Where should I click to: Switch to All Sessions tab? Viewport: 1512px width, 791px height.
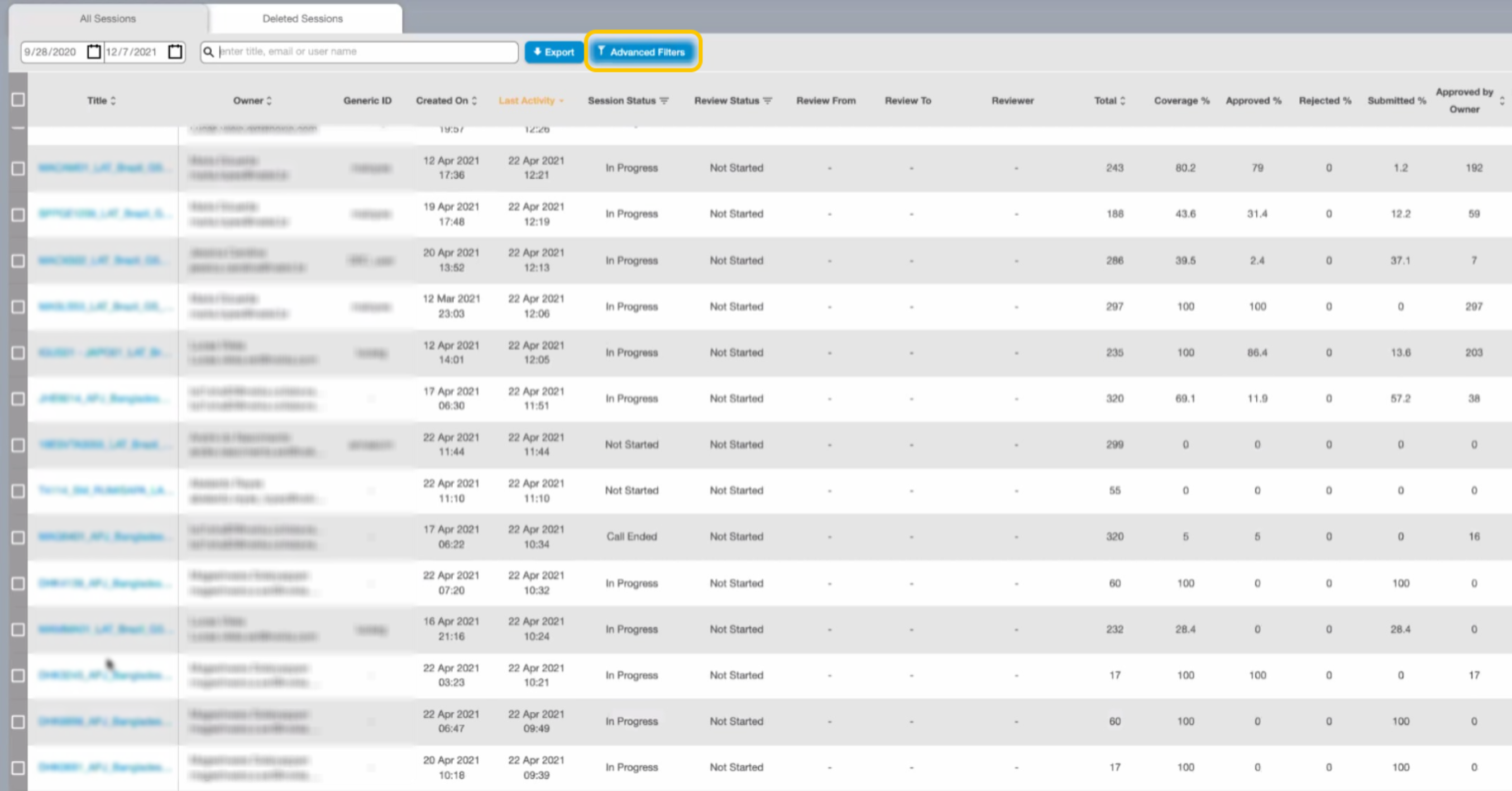tap(108, 19)
